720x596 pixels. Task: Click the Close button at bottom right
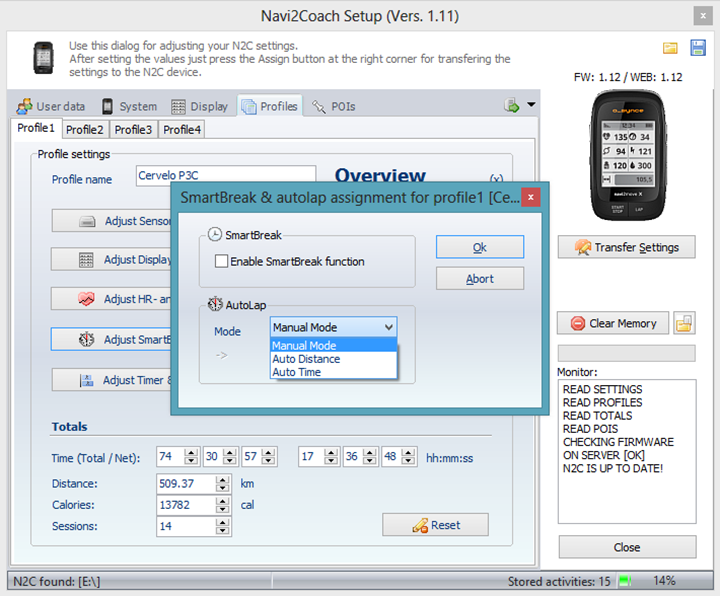pyautogui.click(x=627, y=547)
